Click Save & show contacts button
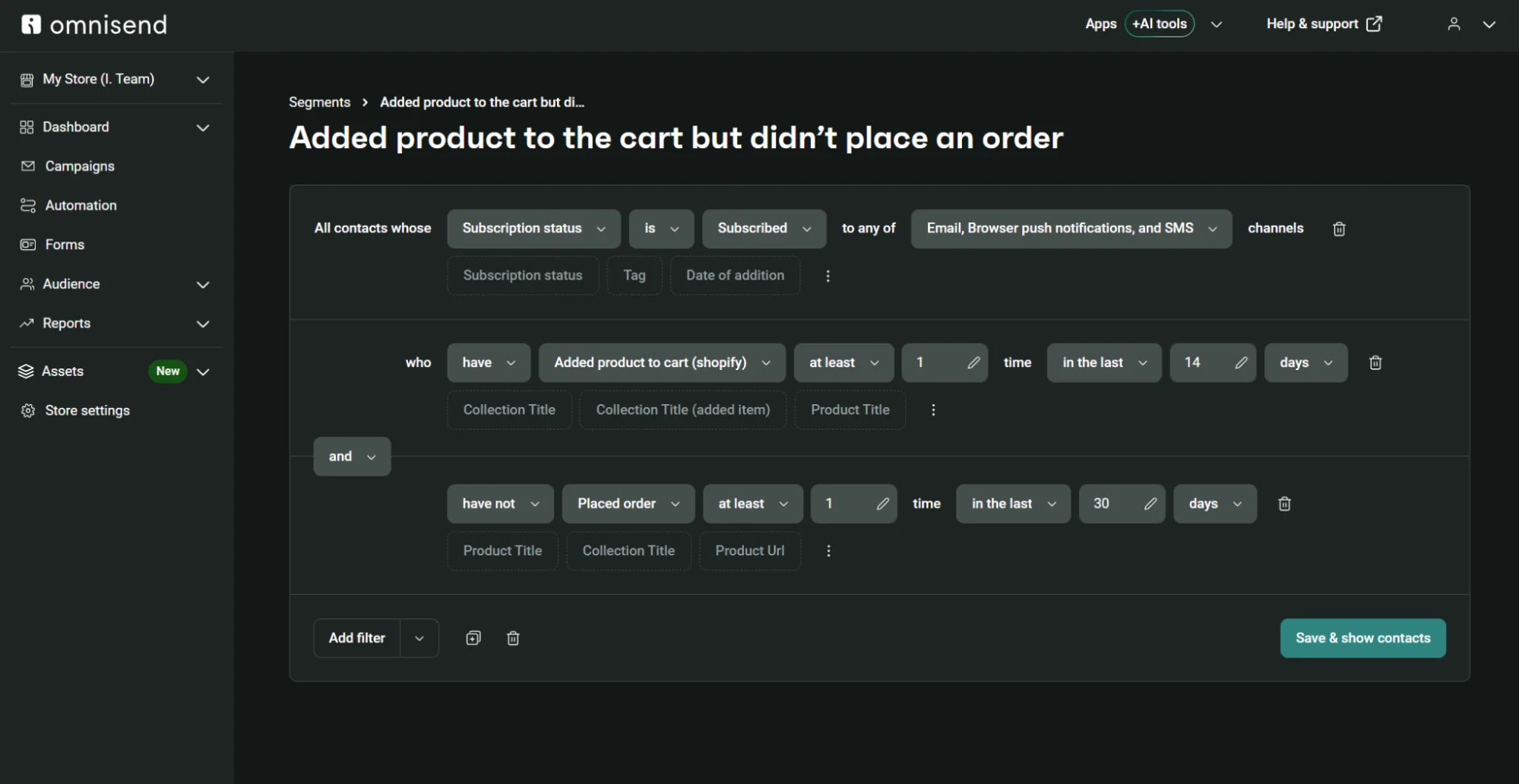Image resolution: width=1519 pixels, height=784 pixels. coord(1362,638)
